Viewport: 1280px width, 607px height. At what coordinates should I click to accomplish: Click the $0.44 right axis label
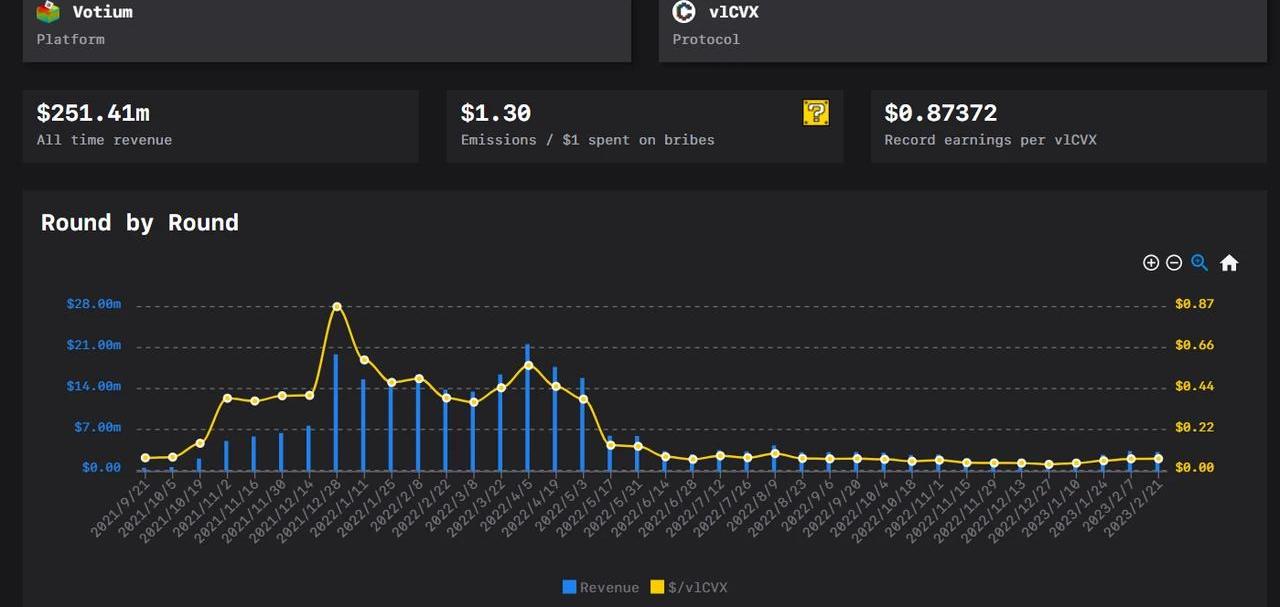(1194, 386)
